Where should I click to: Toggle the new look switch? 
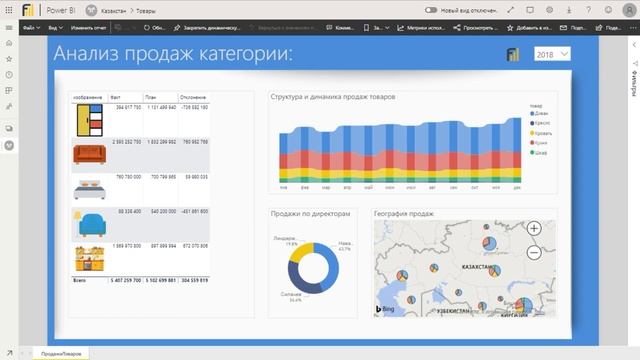[431, 10]
